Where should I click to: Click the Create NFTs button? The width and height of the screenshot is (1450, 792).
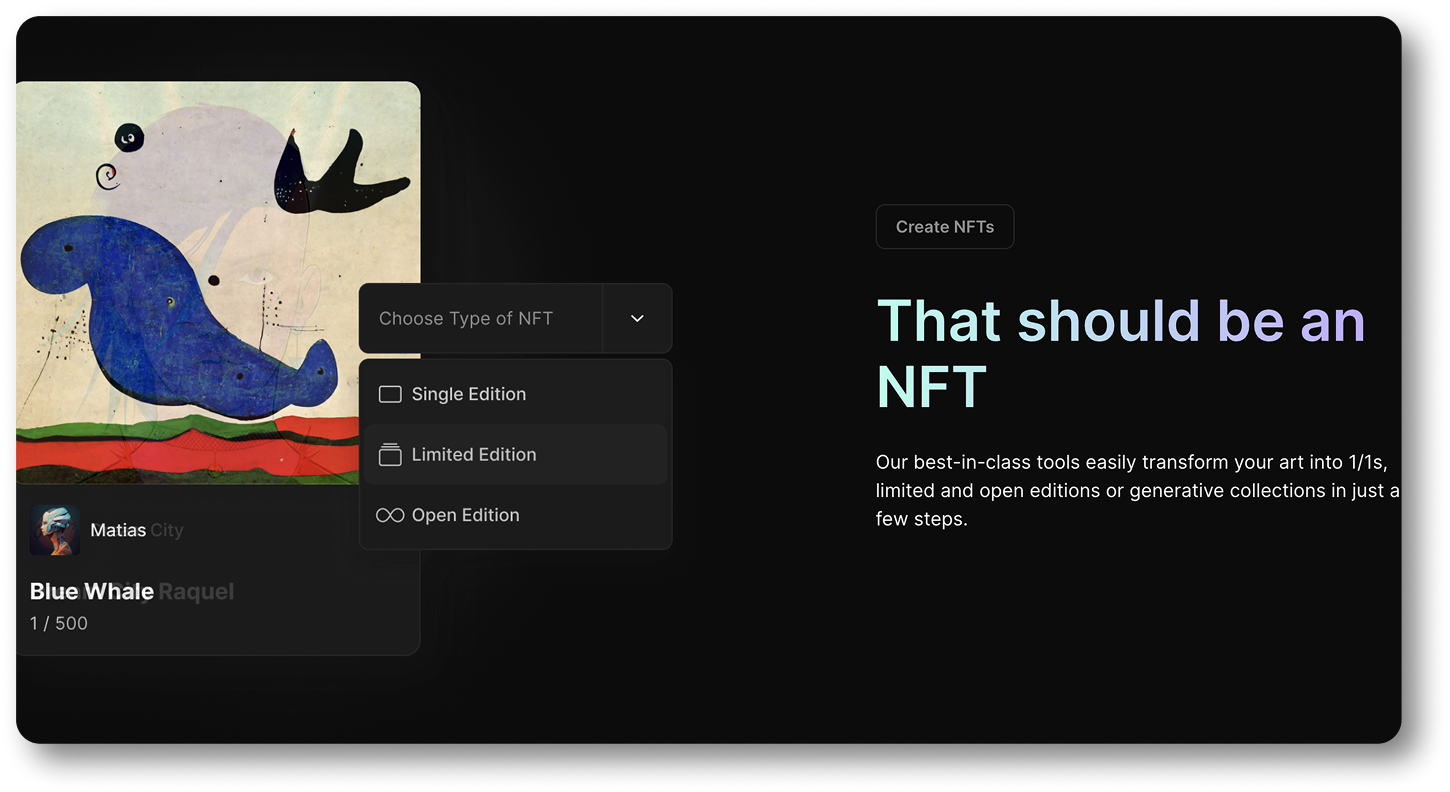pos(945,227)
